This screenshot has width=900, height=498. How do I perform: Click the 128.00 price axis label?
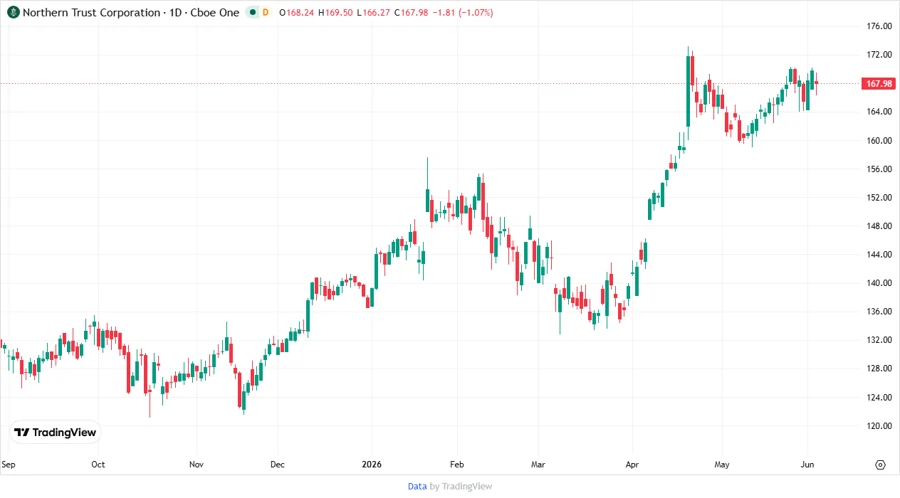click(879, 368)
